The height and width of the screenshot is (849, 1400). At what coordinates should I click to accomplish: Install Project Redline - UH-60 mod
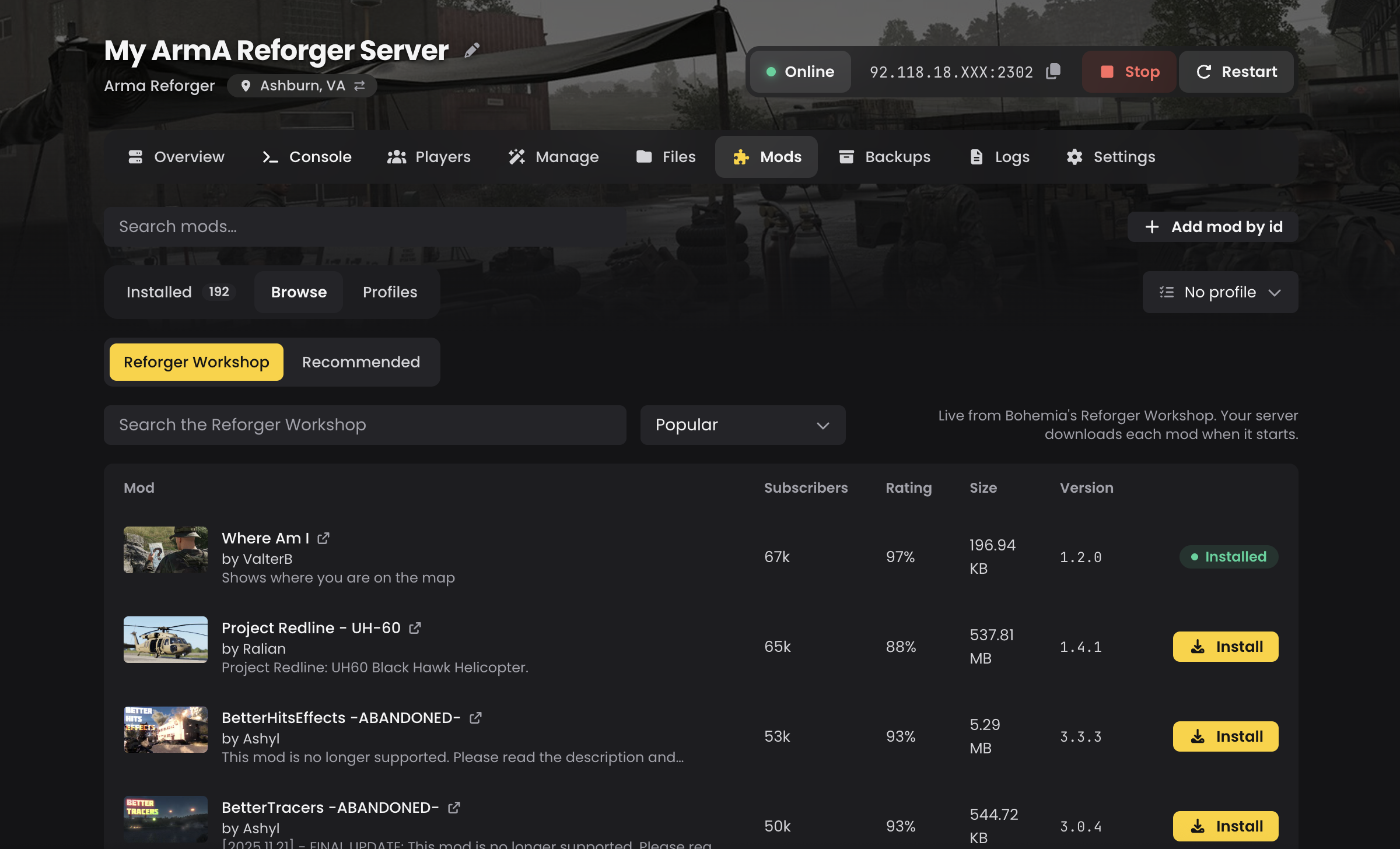click(x=1226, y=647)
